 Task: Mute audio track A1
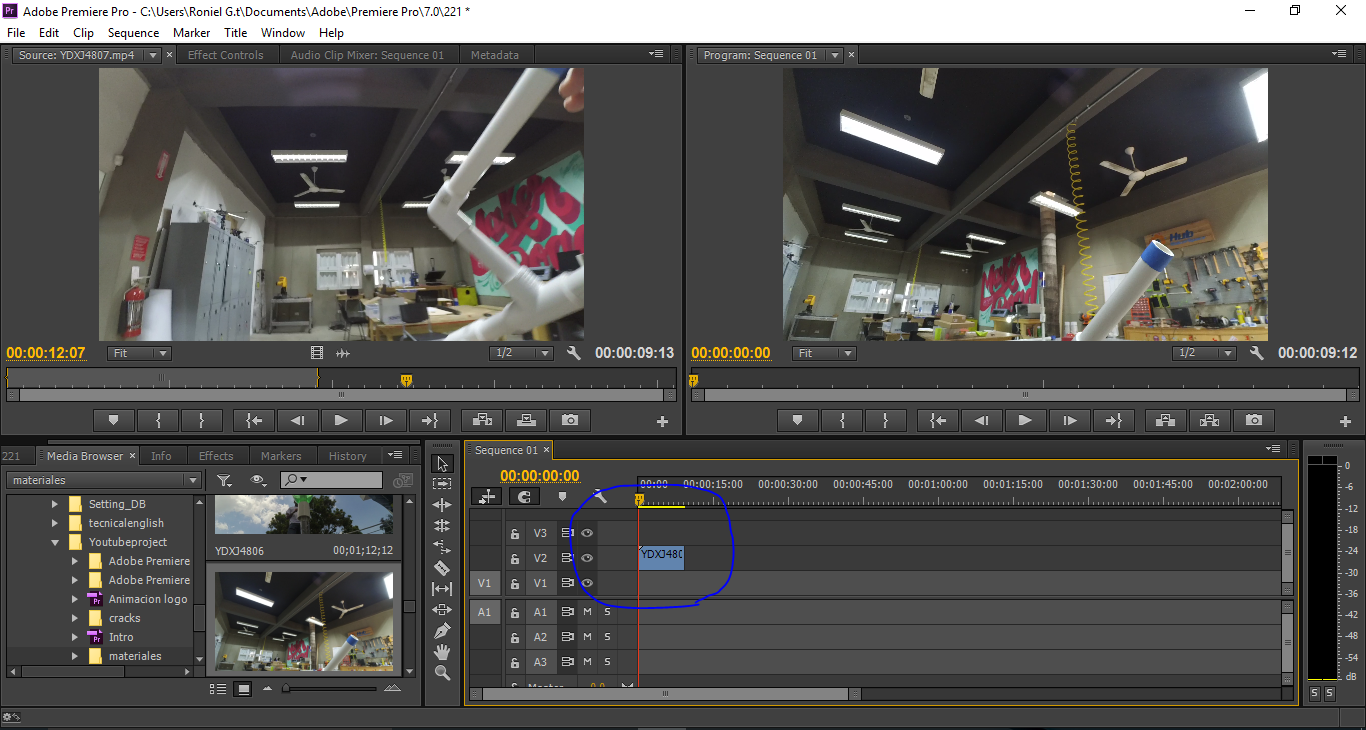pos(587,612)
